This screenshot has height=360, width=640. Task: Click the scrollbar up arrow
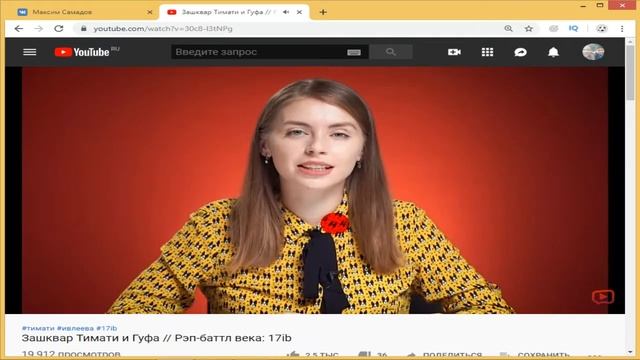[x=630, y=41]
